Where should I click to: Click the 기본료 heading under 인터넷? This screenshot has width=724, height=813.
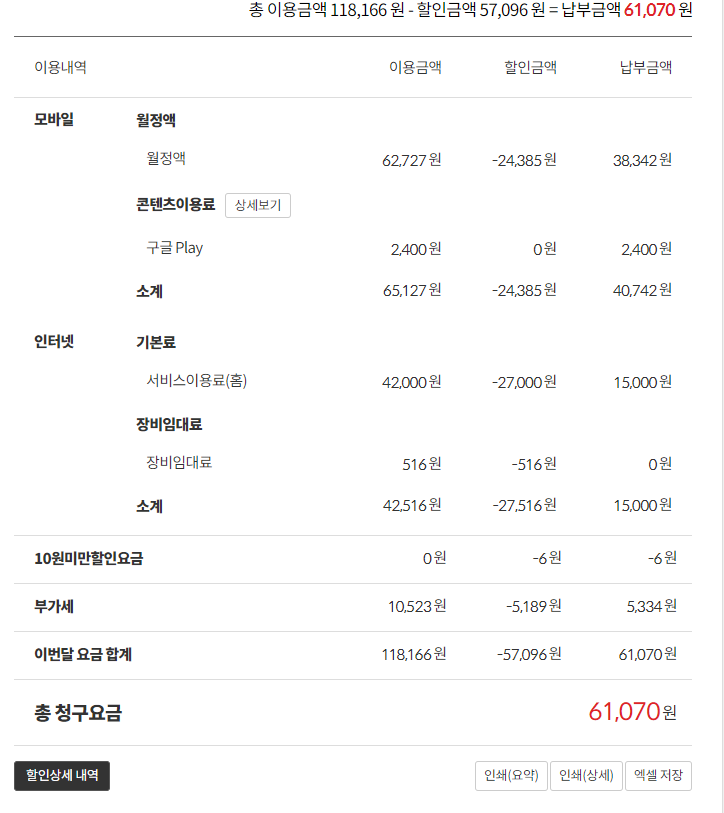point(156,342)
